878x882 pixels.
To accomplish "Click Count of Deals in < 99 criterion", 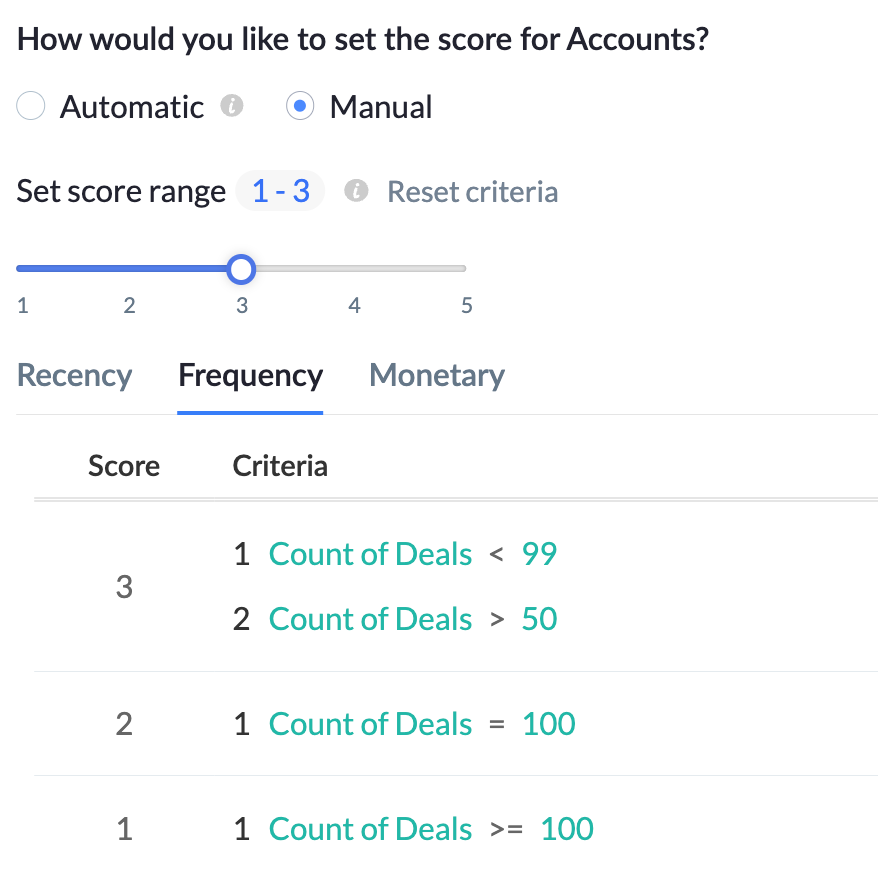I will coord(370,554).
